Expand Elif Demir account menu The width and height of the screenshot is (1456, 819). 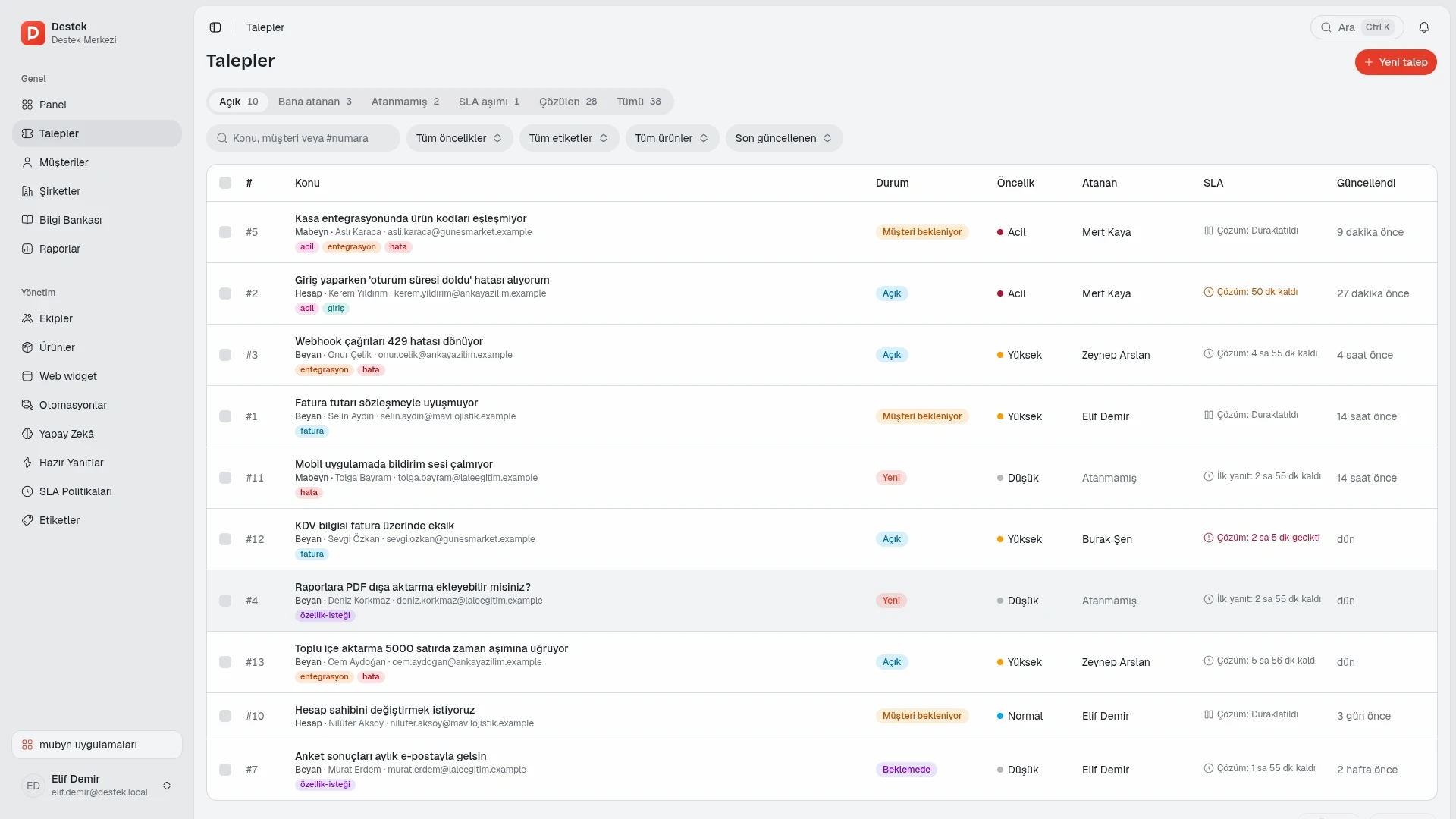[97, 786]
